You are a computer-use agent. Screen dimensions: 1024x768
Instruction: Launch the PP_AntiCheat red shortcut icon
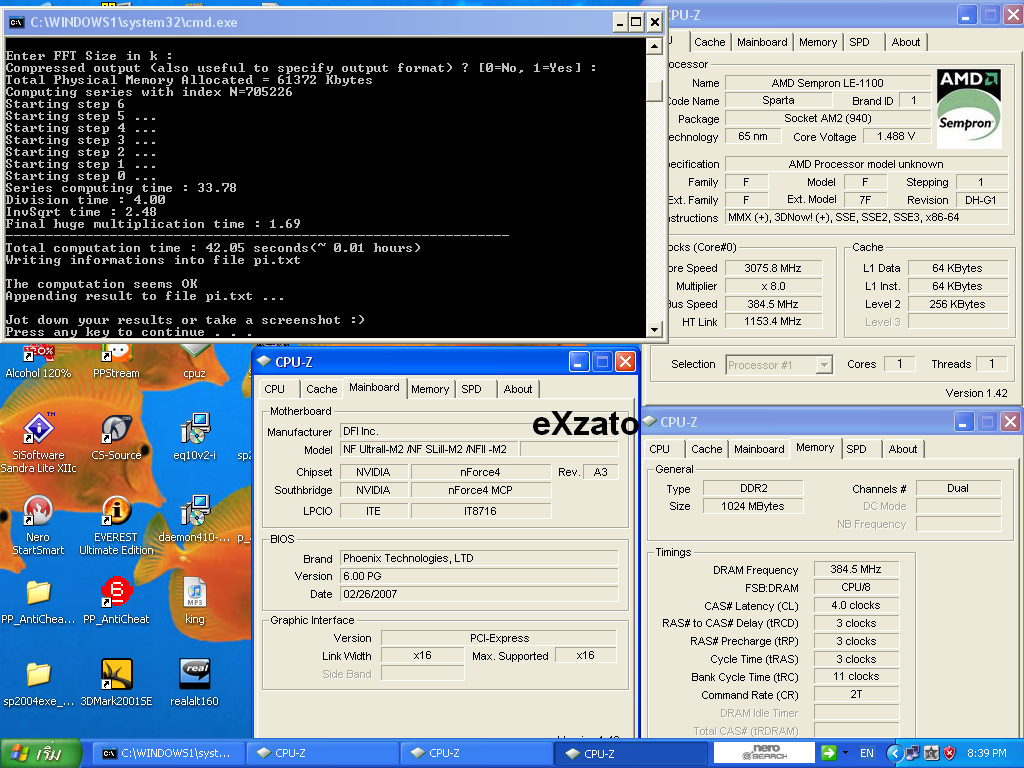tap(116, 601)
